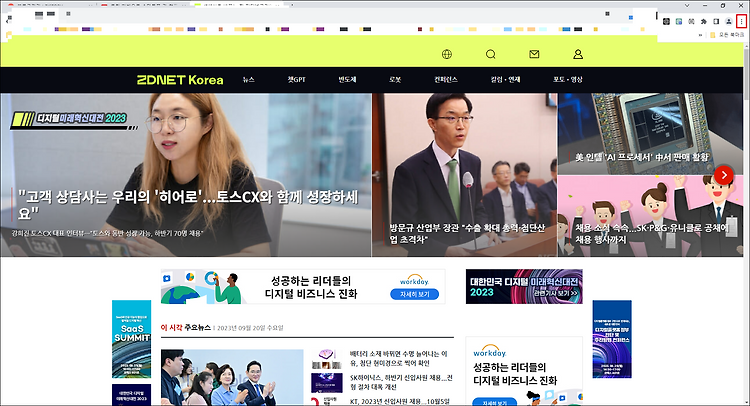
Task: Click the 토스CX 대표 인터뷰 subheadline
Action: pyautogui.click(x=107, y=233)
